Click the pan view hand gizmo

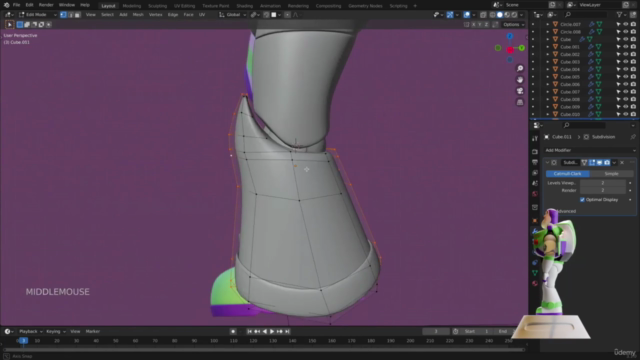(520, 80)
